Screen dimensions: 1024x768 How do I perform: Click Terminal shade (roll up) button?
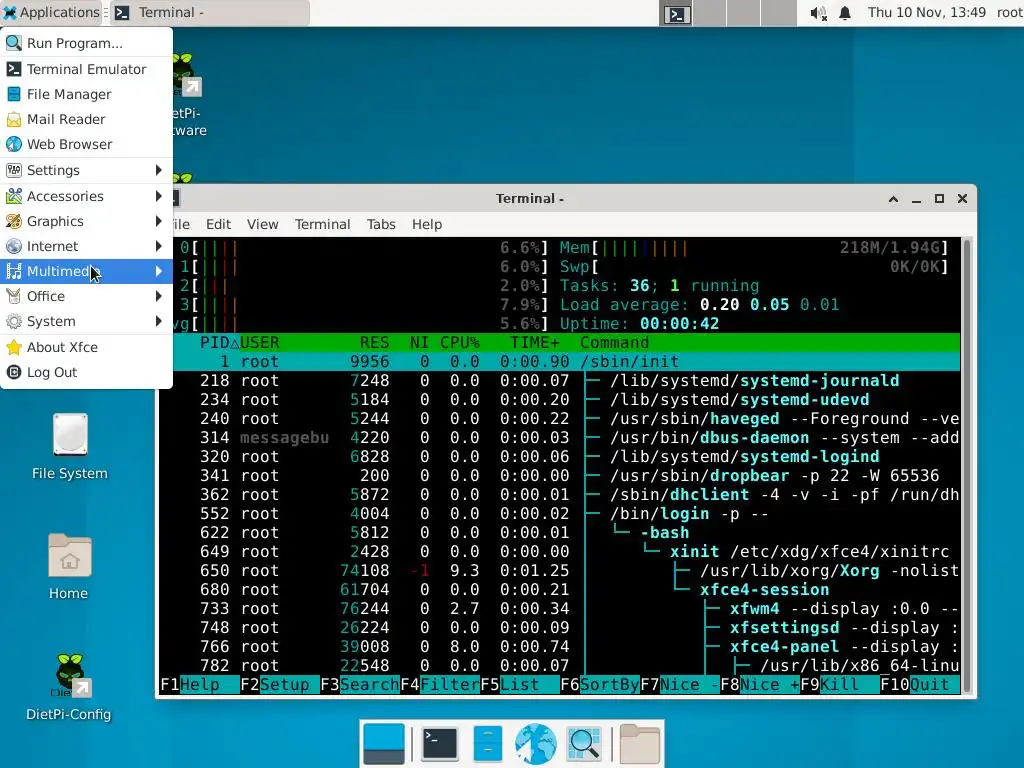pyautogui.click(x=893, y=199)
